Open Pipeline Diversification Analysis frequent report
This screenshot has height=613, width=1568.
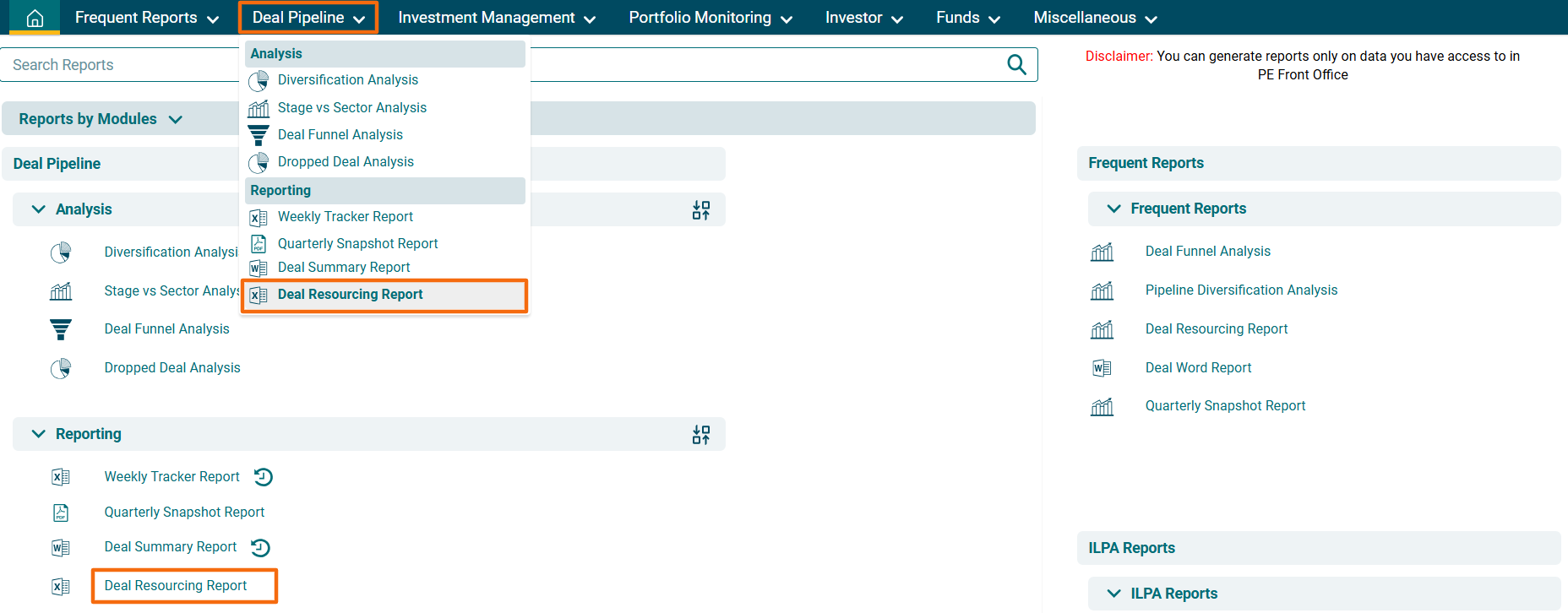(x=1241, y=290)
